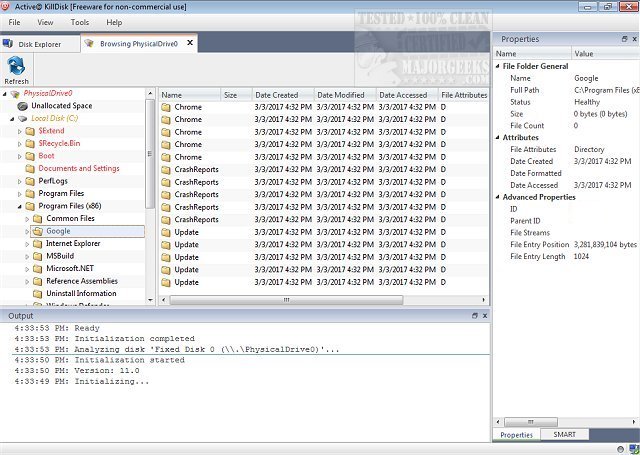This screenshot has height=455, width=640.
Task: Open the View menu
Action: [46, 22]
